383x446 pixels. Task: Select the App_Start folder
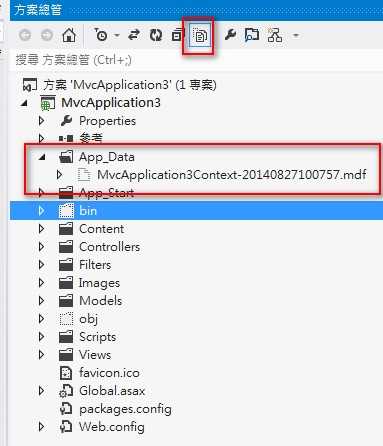coord(106,193)
